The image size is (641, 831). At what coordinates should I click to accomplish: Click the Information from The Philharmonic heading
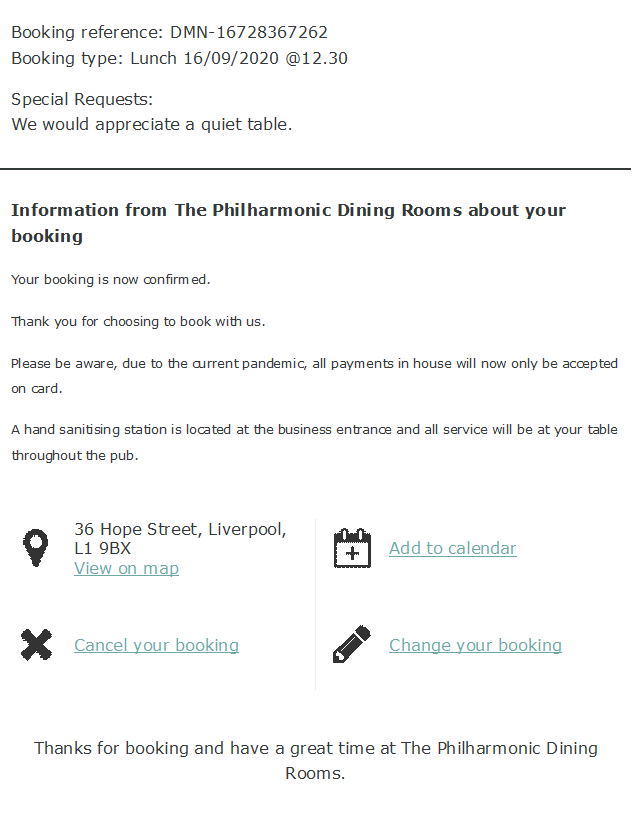[288, 223]
